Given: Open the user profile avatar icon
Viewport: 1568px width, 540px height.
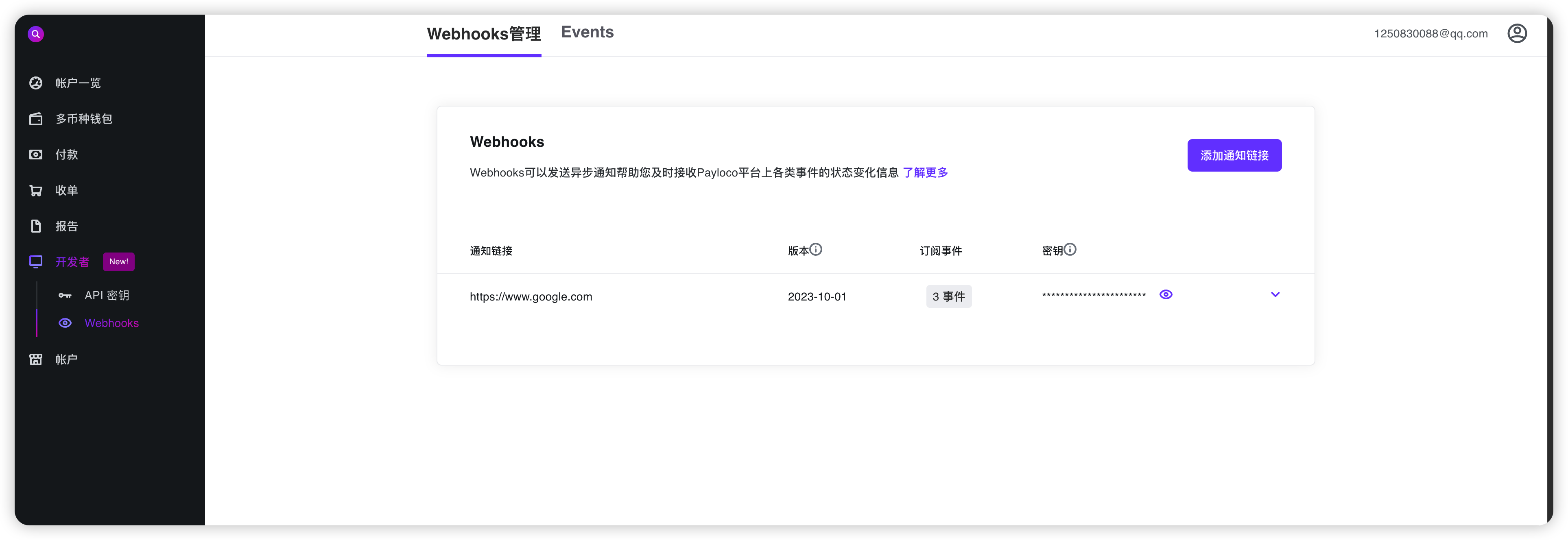Looking at the screenshot, I should (1517, 33).
